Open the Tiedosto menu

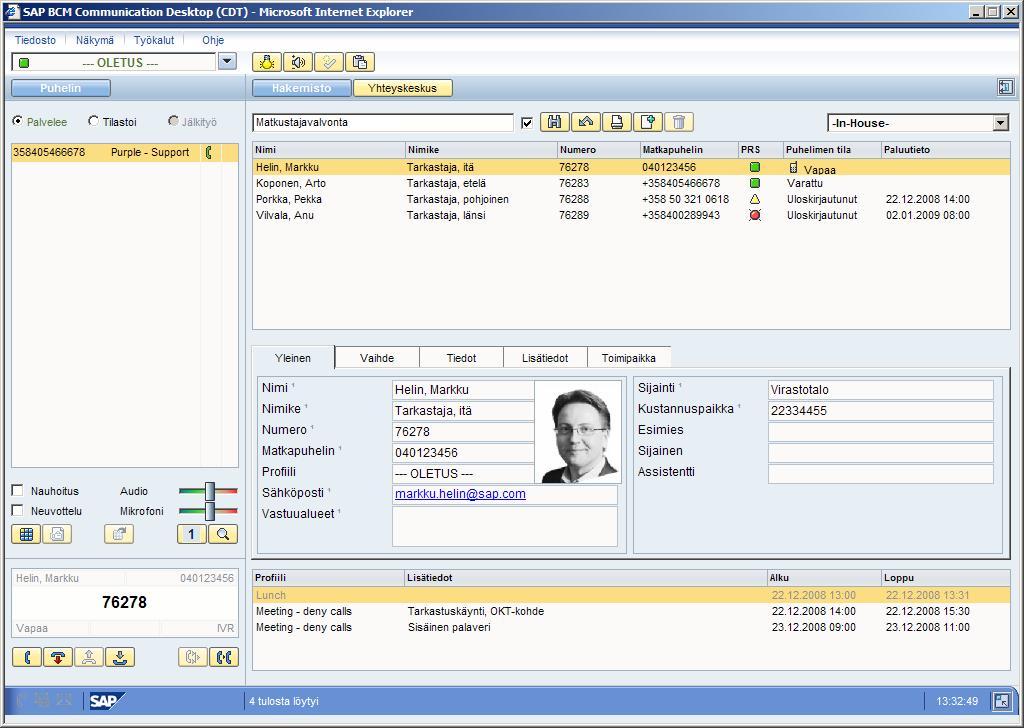click(x=35, y=40)
